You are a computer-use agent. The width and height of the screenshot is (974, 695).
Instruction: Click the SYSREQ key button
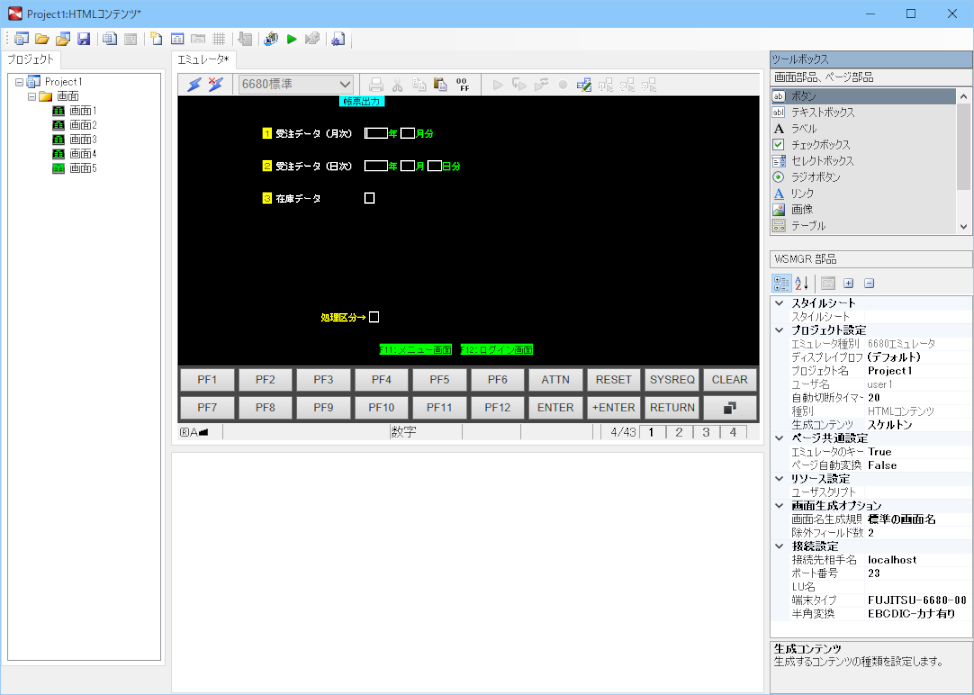tap(672, 379)
